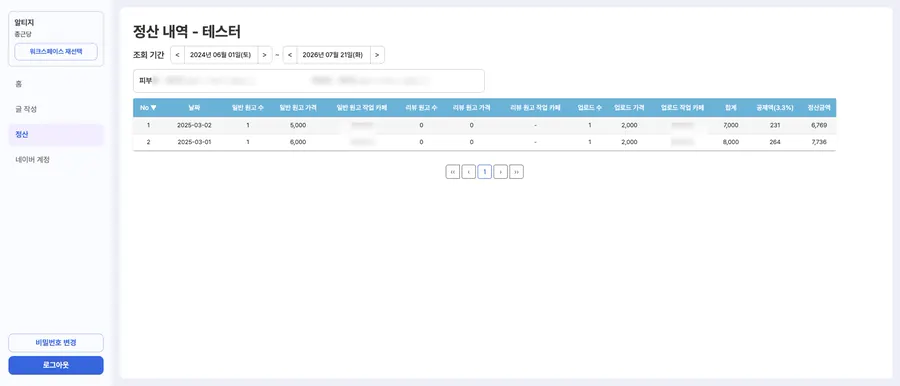Image resolution: width=900 pixels, height=386 pixels.
Task: Select 정산 in the sidebar
Action: pos(56,134)
